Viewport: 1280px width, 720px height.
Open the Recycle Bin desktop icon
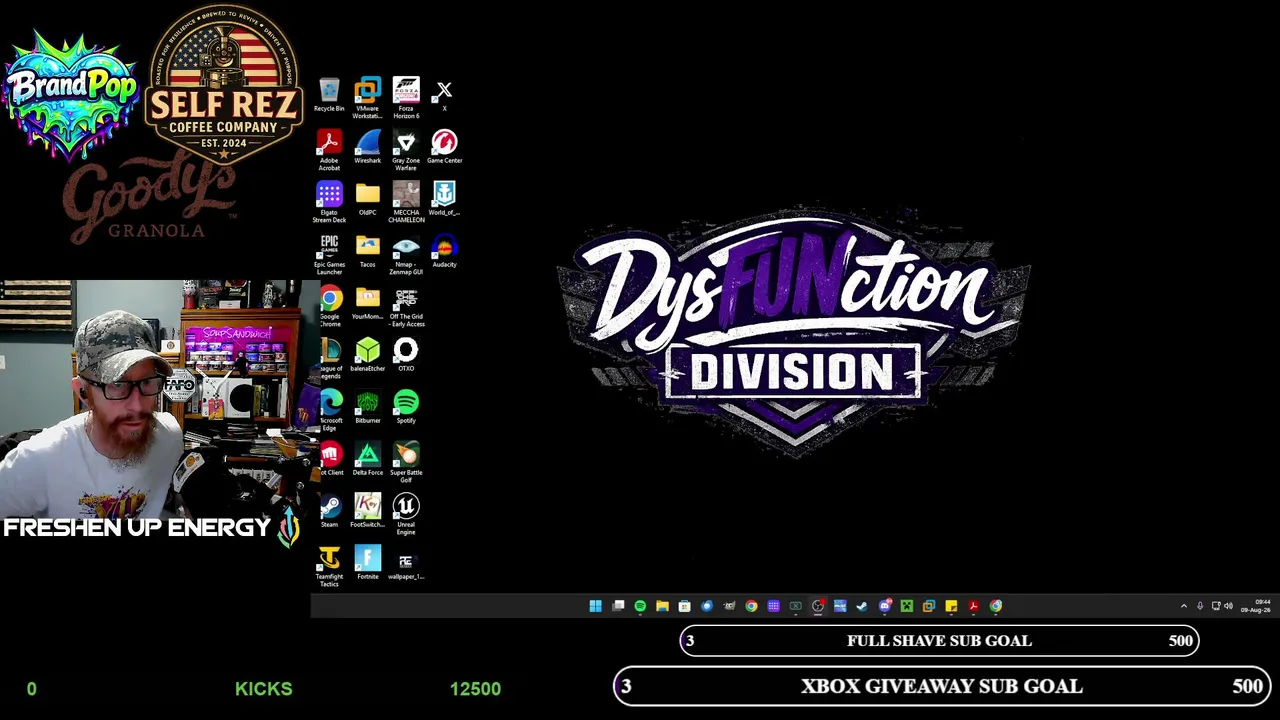[x=329, y=95]
